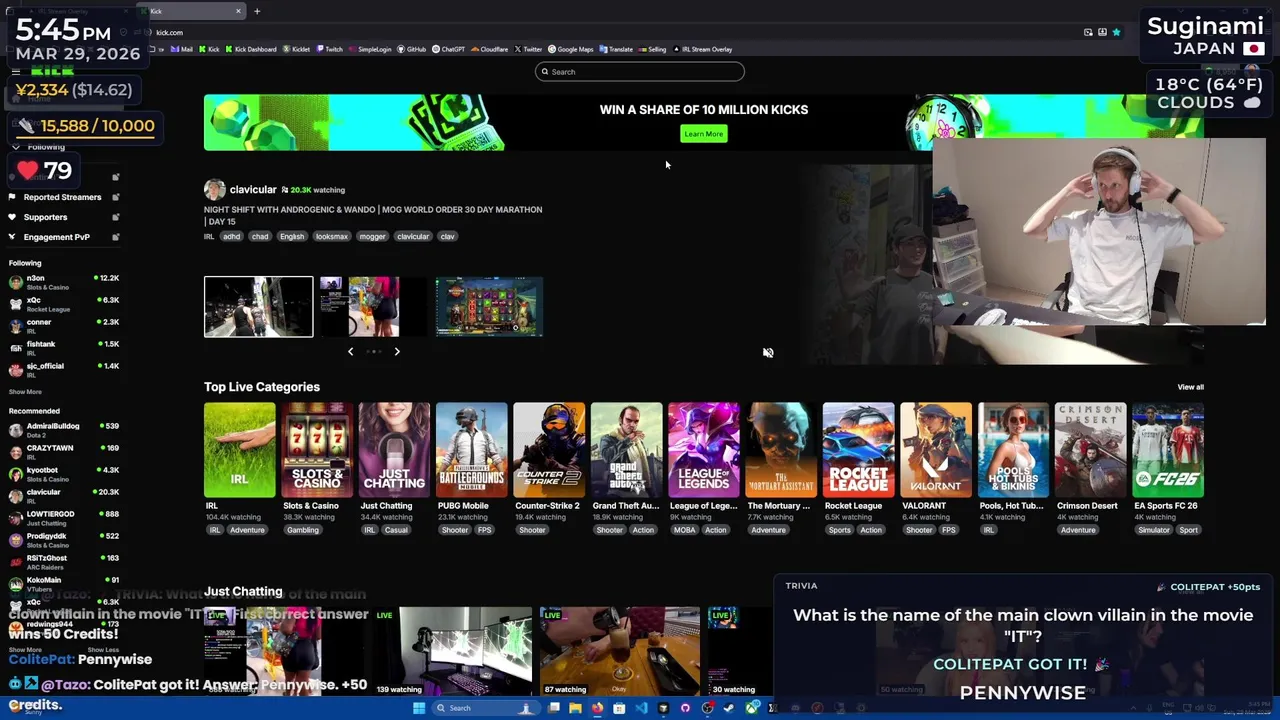Expand Show More under Following list
Viewport: 1280px width, 720px height.
(26, 392)
